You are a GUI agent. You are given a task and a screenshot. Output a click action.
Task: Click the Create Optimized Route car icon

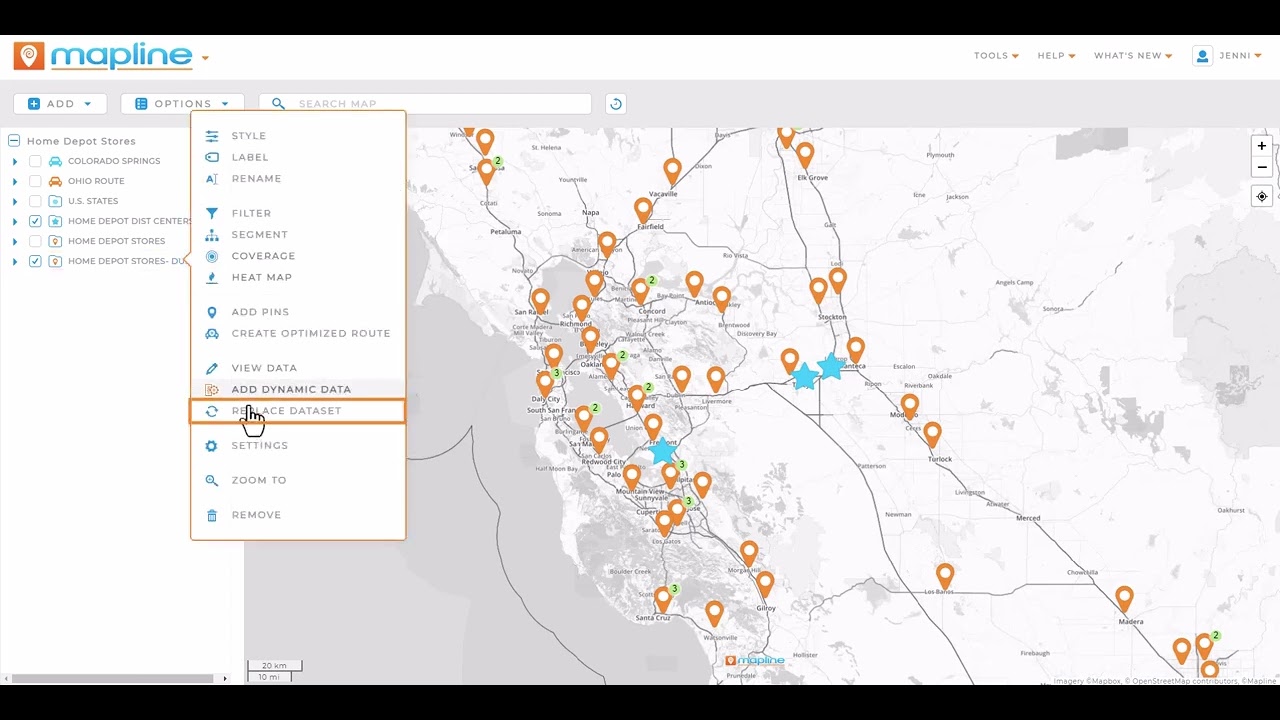(x=212, y=333)
